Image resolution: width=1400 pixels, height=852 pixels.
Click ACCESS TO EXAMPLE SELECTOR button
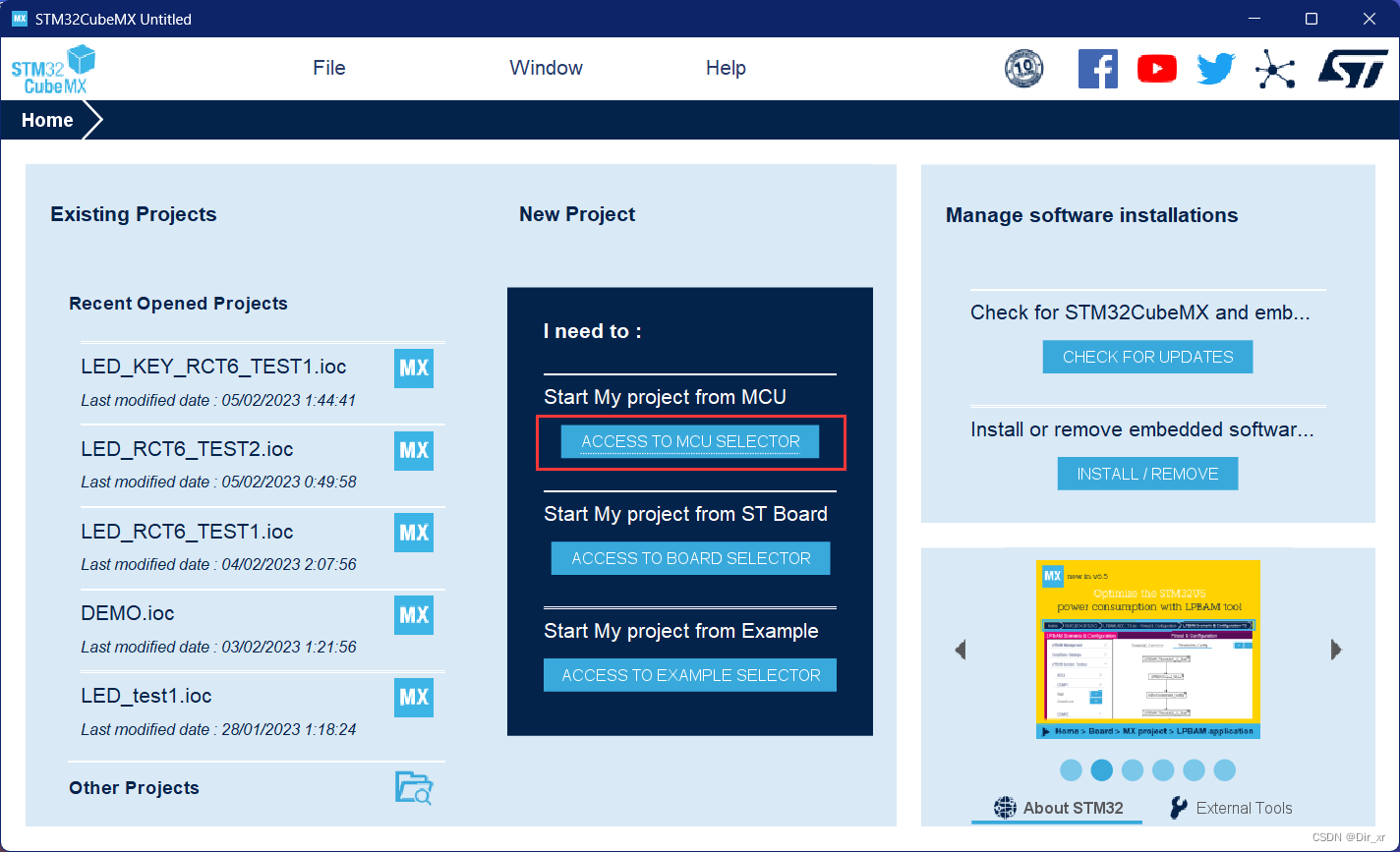pyautogui.click(x=690, y=675)
